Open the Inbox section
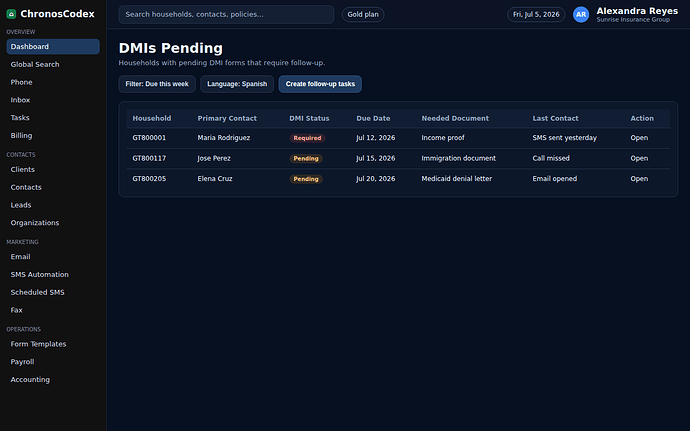The width and height of the screenshot is (690, 431). (53, 100)
